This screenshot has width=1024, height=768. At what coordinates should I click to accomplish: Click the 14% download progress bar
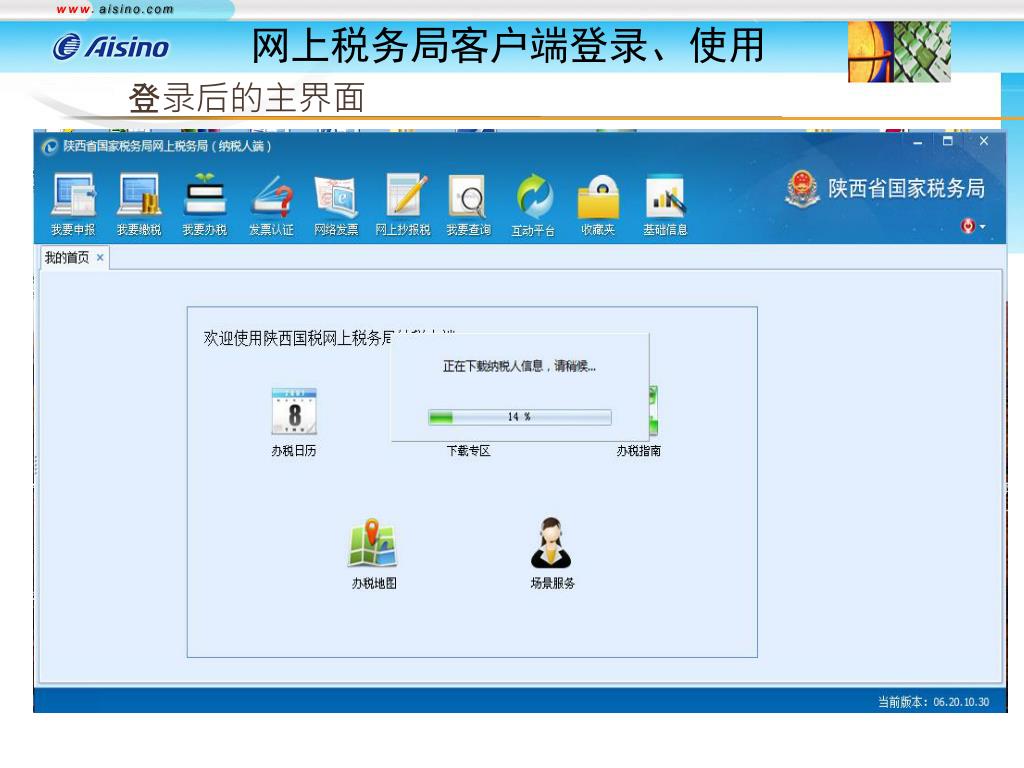point(520,417)
